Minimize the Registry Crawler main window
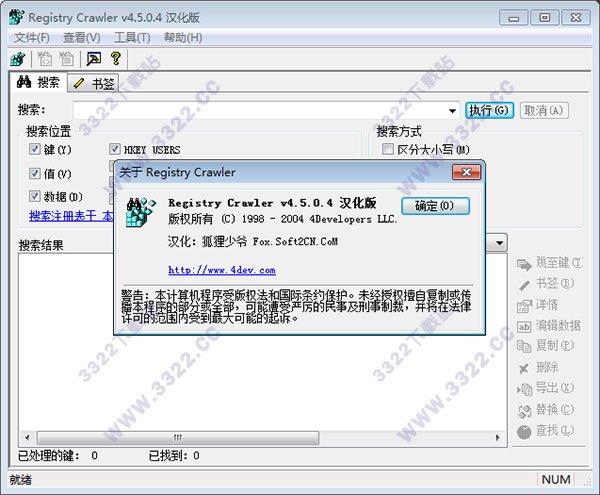 (x=514, y=18)
